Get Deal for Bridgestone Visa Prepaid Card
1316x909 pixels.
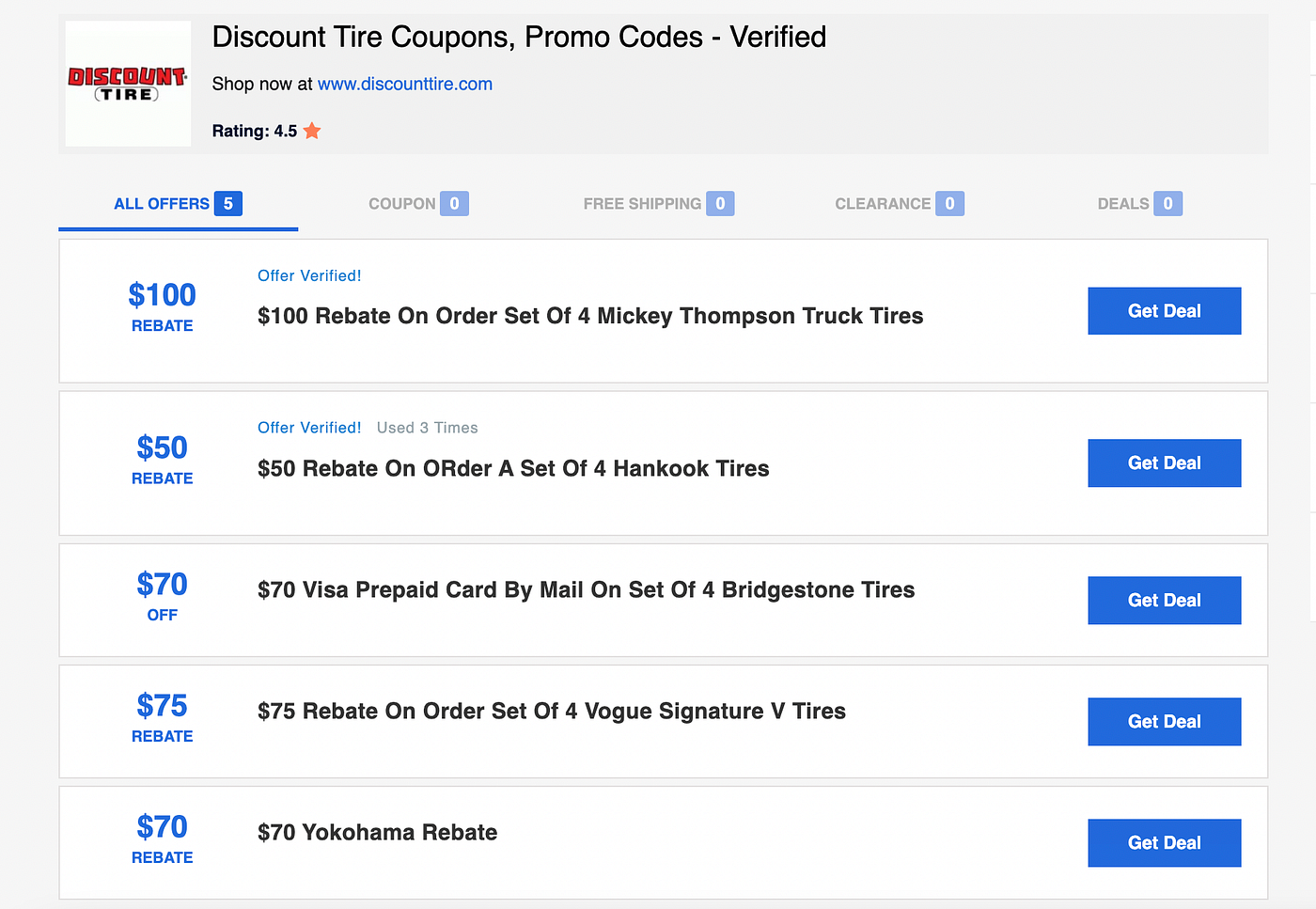point(1165,601)
